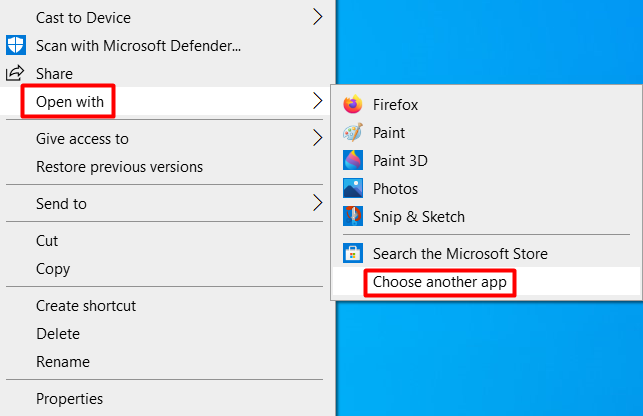
Task: Click the Microsoft Store bag icon
Action: [x=352, y=253]
